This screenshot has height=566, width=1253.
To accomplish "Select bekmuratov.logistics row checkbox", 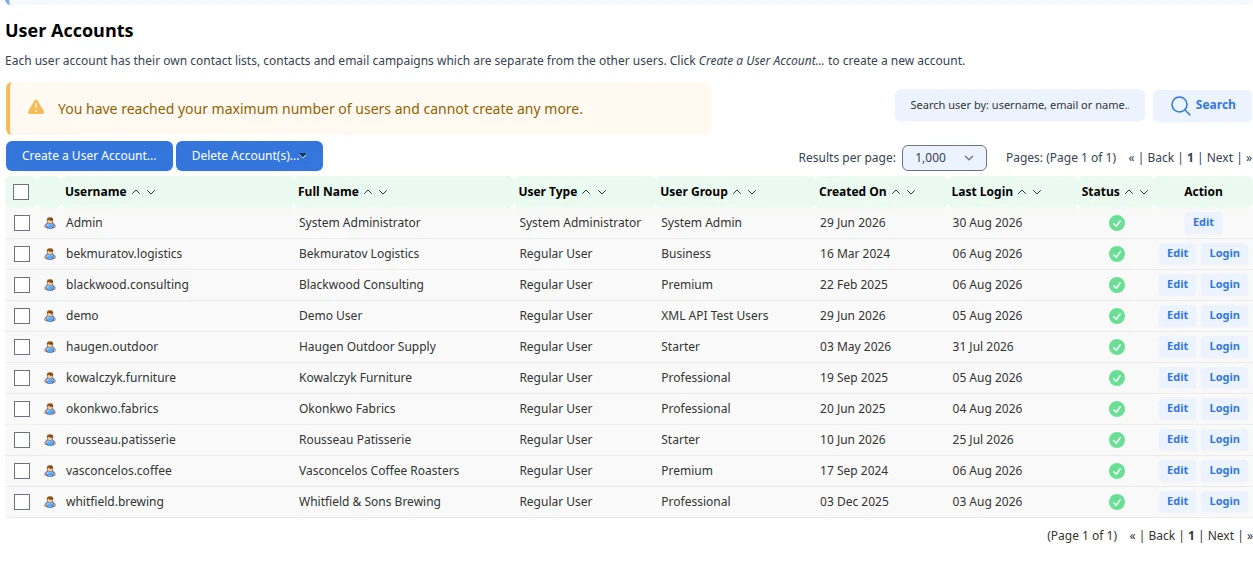I will click(22, 254).
